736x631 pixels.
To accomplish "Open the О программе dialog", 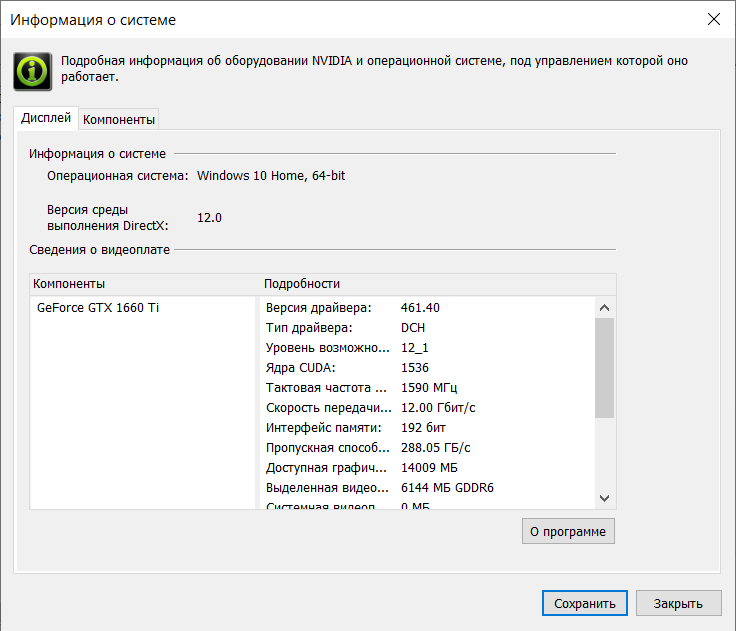I will [568, 531].
